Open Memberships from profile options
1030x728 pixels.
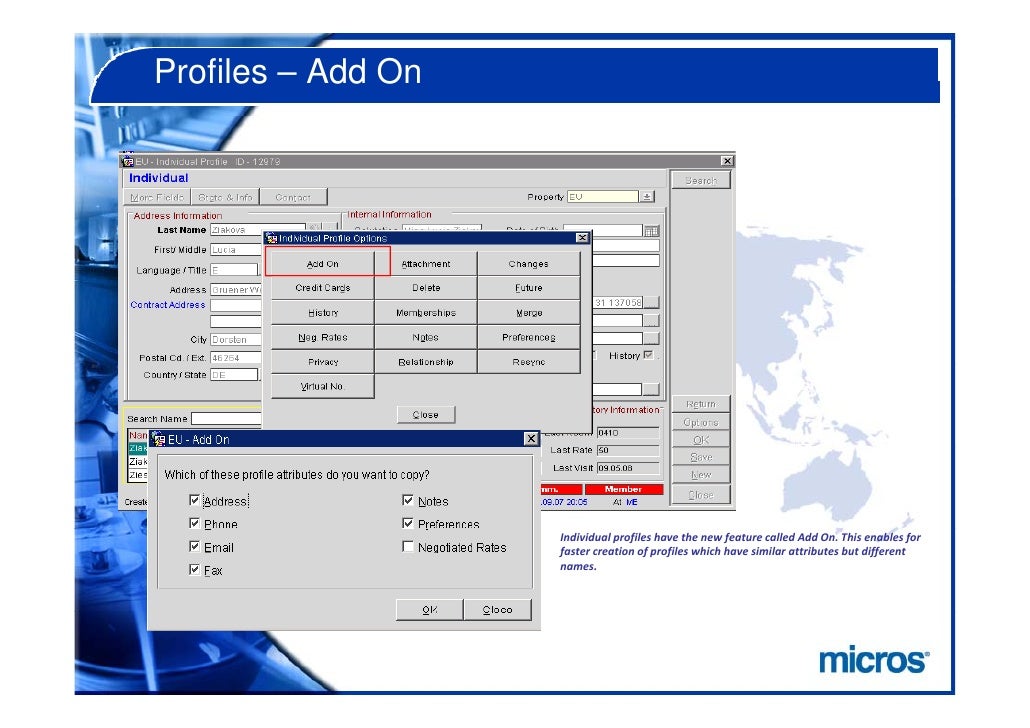[425, 313]
